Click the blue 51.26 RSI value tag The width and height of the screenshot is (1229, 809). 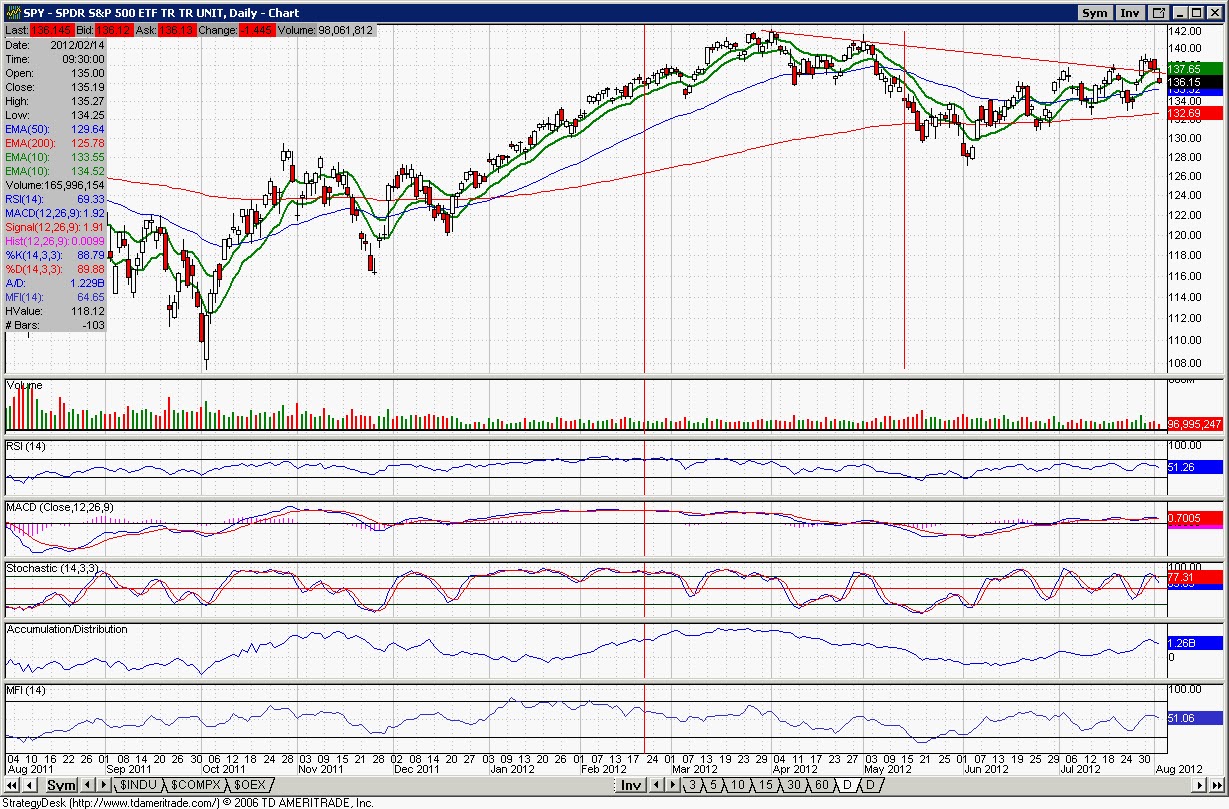click(x=1193, y=466)
